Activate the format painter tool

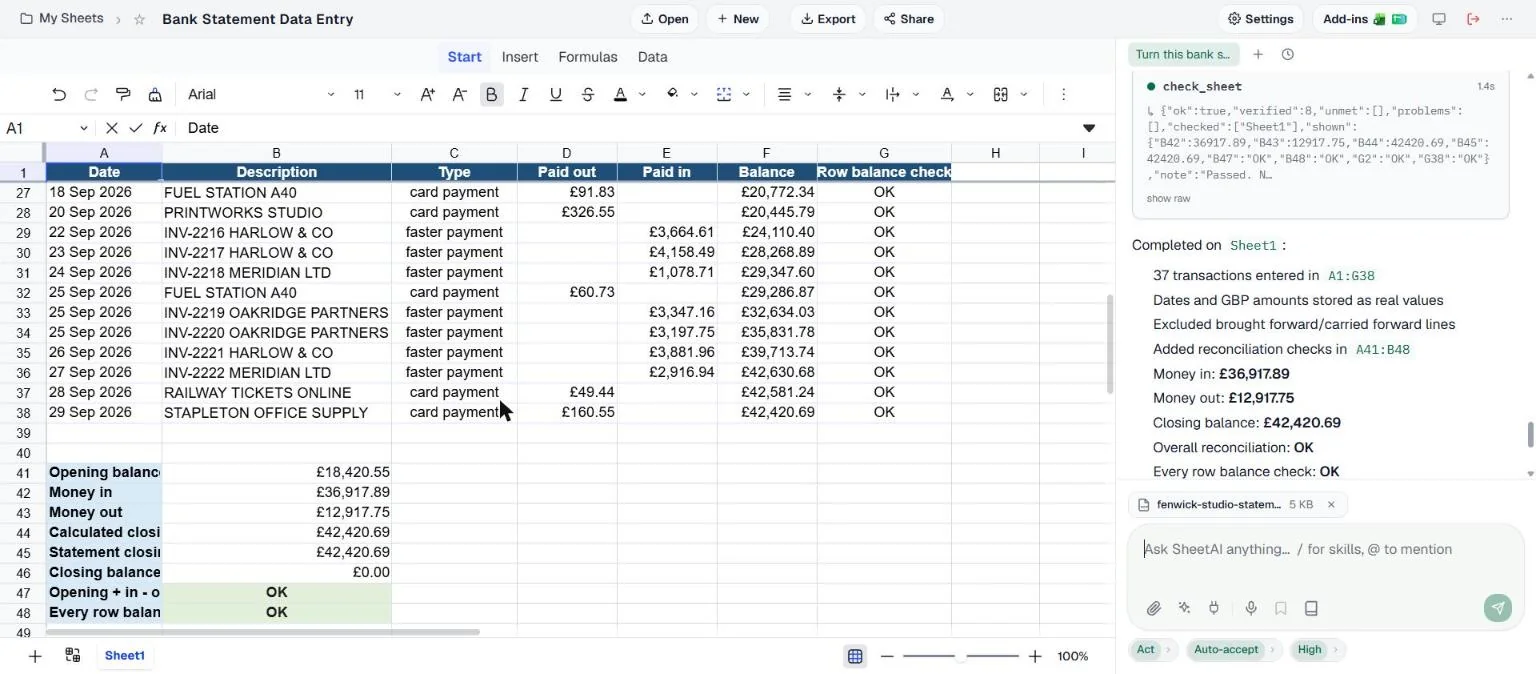(x=123, y=94)
